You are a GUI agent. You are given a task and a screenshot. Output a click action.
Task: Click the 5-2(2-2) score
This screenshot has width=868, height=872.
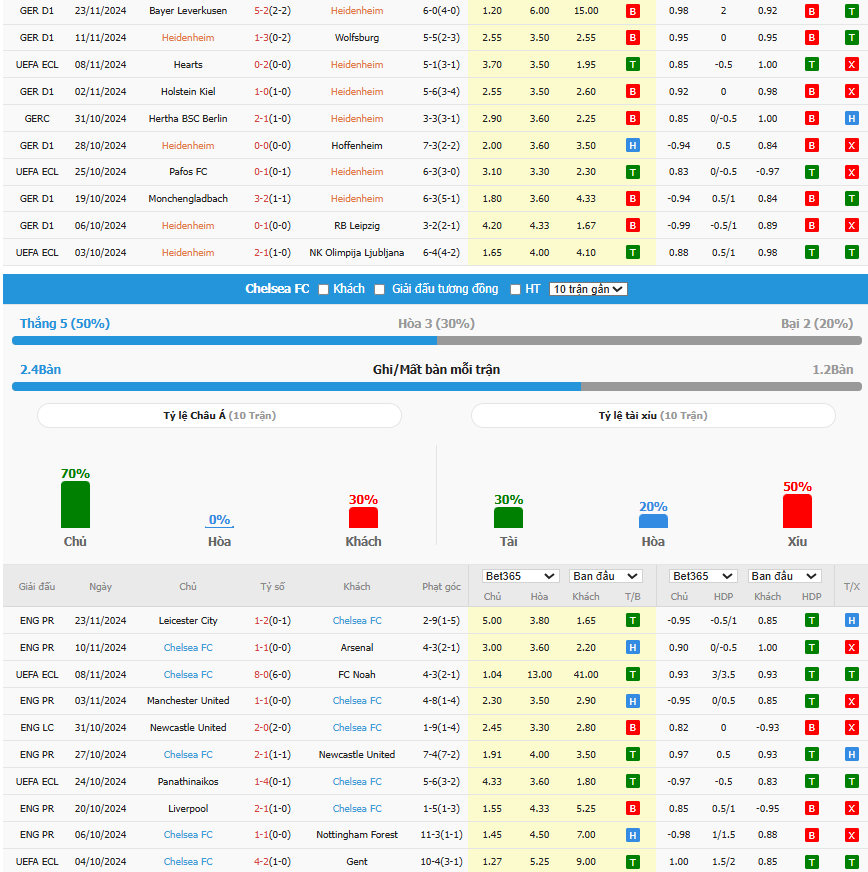click(272, 11)
